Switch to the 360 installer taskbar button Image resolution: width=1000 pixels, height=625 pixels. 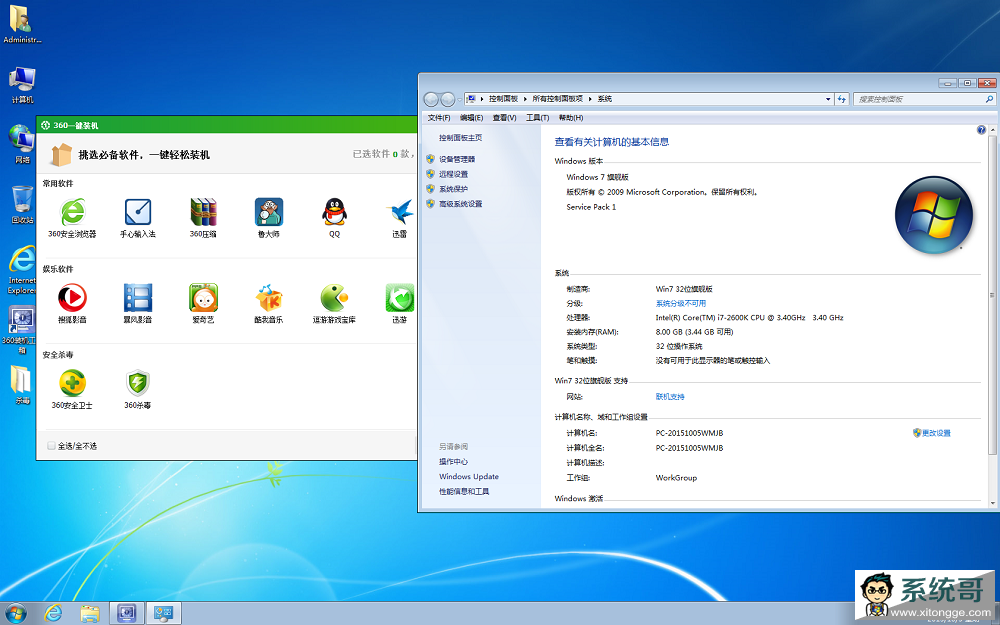tap(126, 614)
